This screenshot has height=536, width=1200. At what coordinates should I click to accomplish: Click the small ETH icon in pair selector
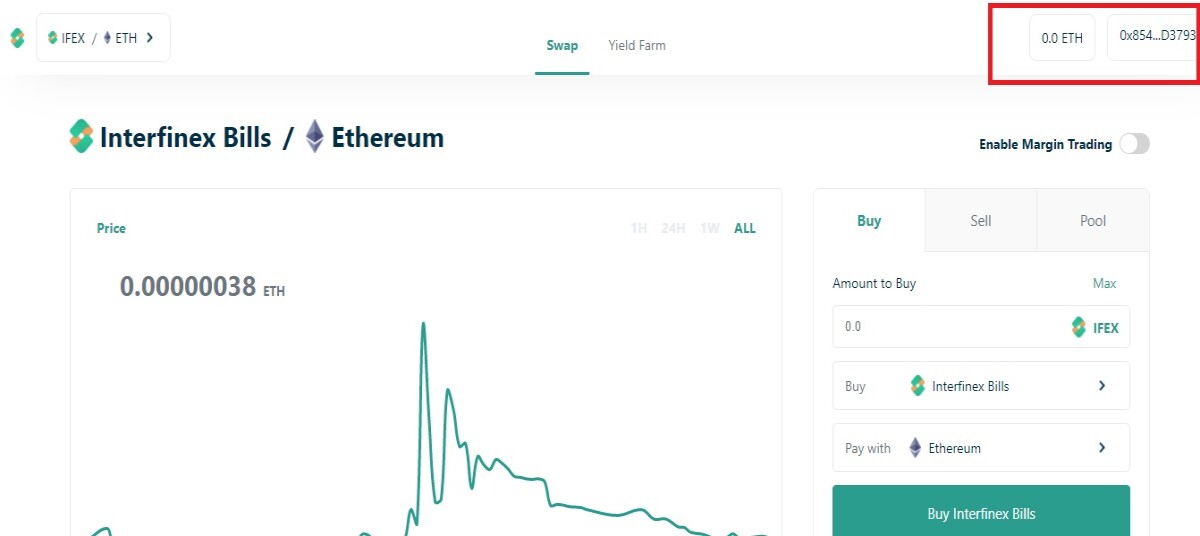[107, 38]
